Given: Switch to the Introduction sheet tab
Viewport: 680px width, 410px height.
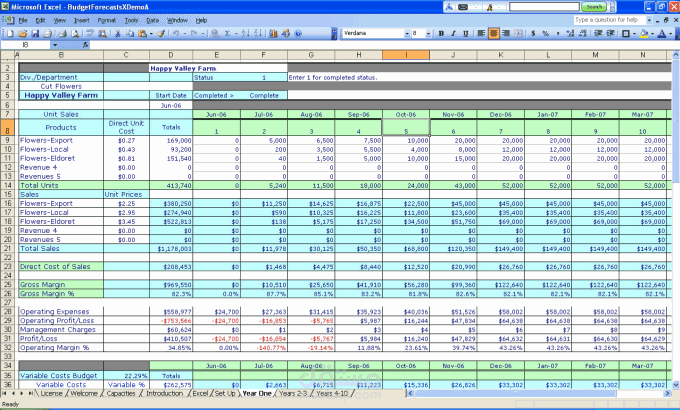Looking at the screenshot, I should click(x=164, y=394).
